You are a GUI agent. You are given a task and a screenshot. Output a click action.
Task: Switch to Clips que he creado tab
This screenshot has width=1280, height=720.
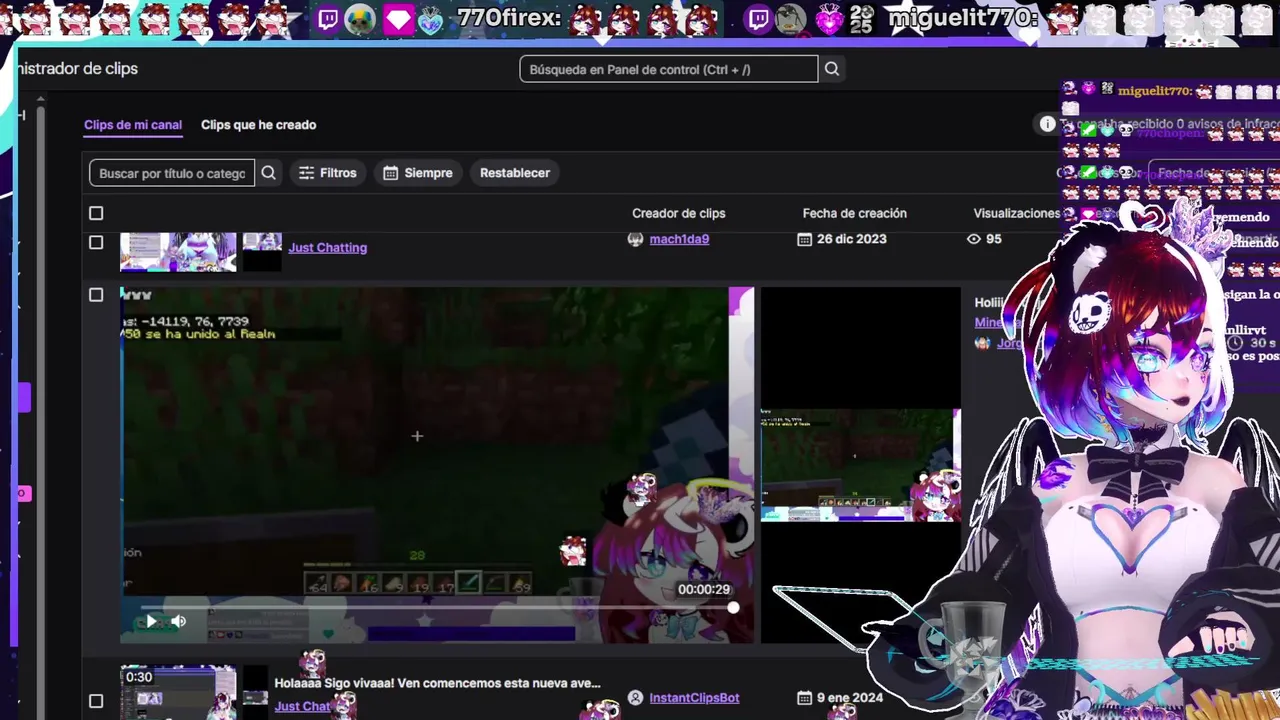click(258, 125)
